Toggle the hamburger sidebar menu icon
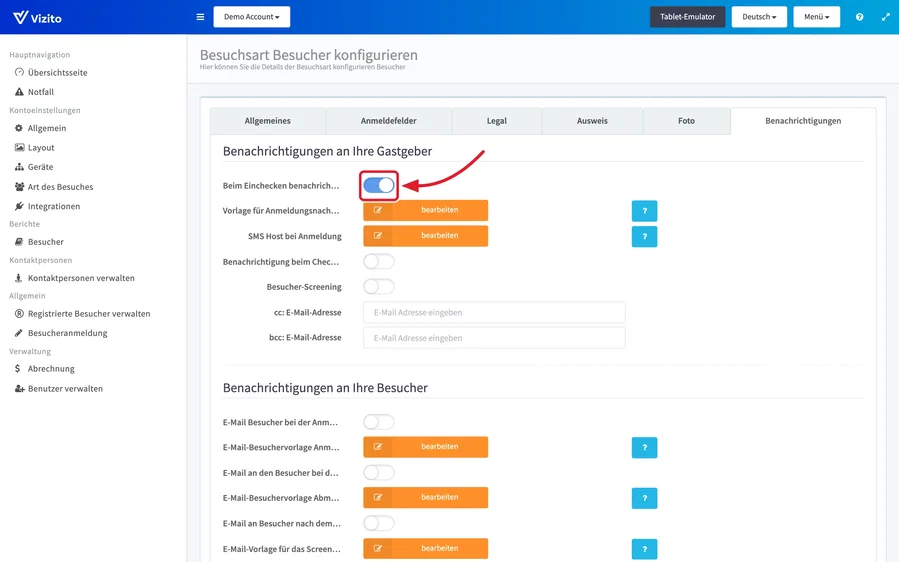Image resolution: width=899 pixels, height=562 pixels. pos(200,17)
